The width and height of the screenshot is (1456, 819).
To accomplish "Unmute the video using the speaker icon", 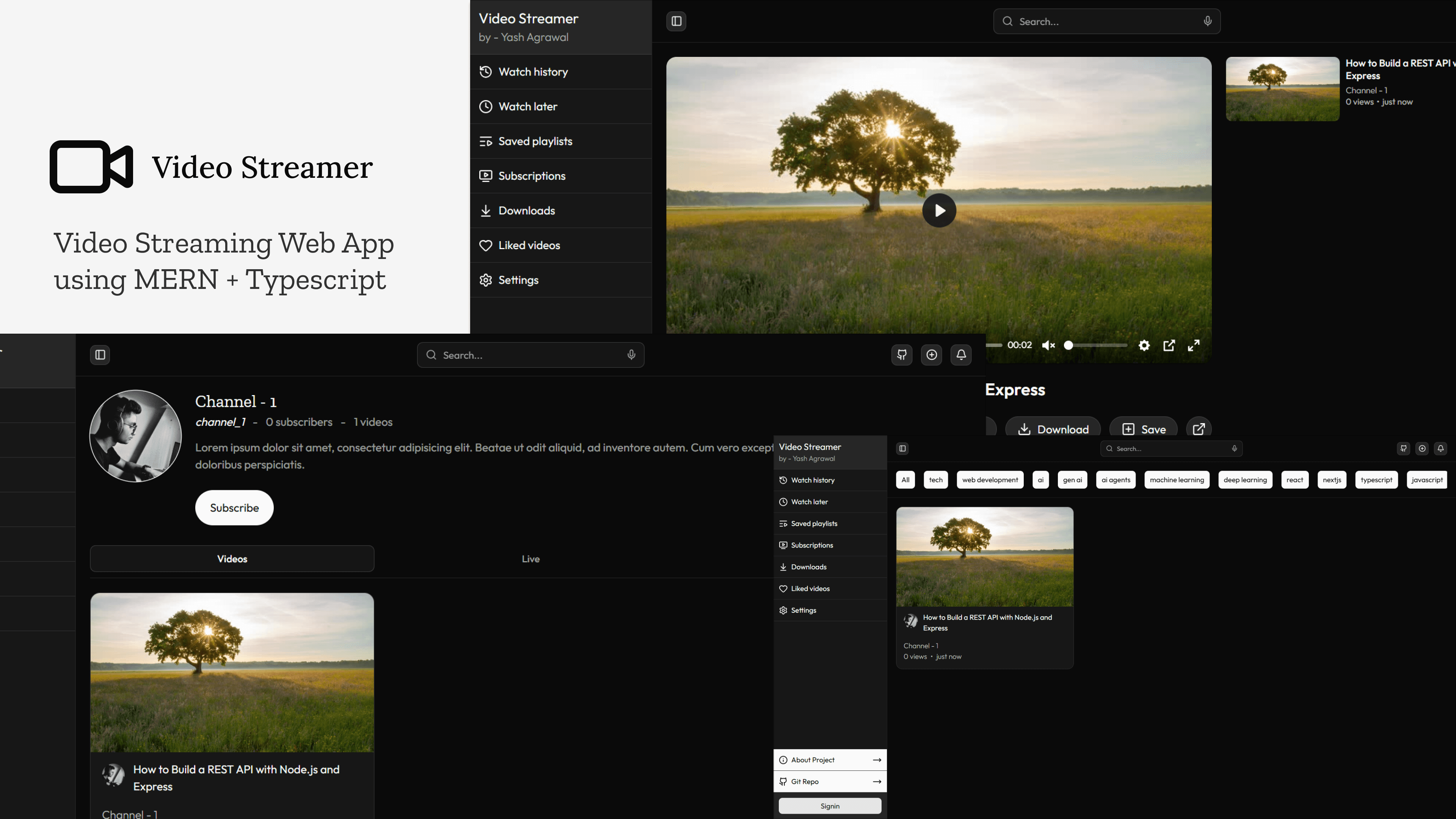I will click(x=1048, y=345).
